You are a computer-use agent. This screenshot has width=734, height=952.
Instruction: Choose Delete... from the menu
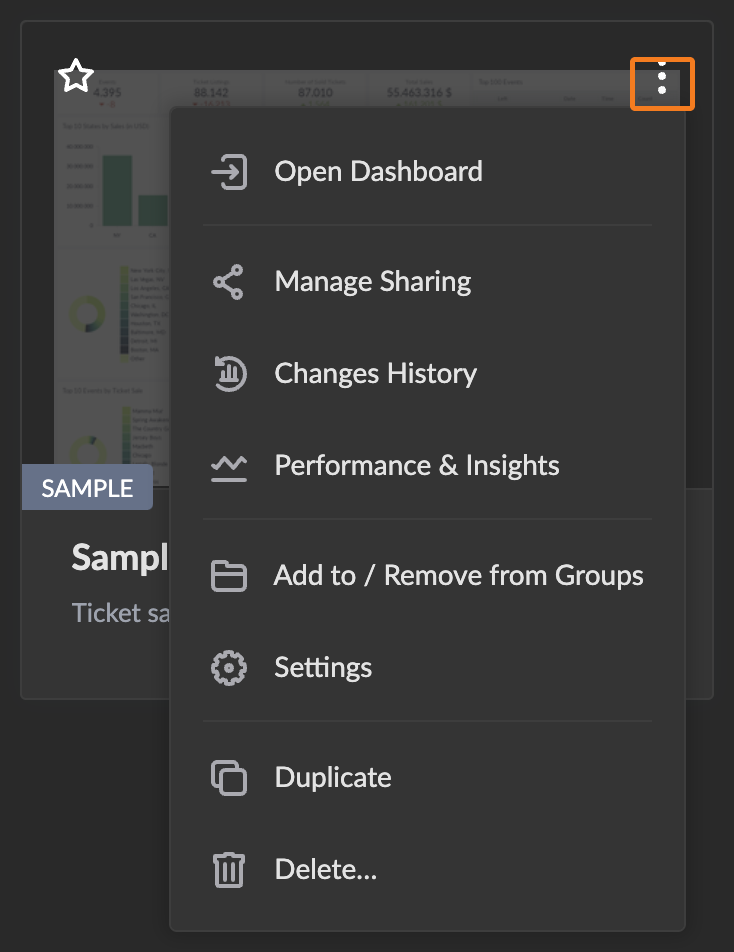click(427, 870)
